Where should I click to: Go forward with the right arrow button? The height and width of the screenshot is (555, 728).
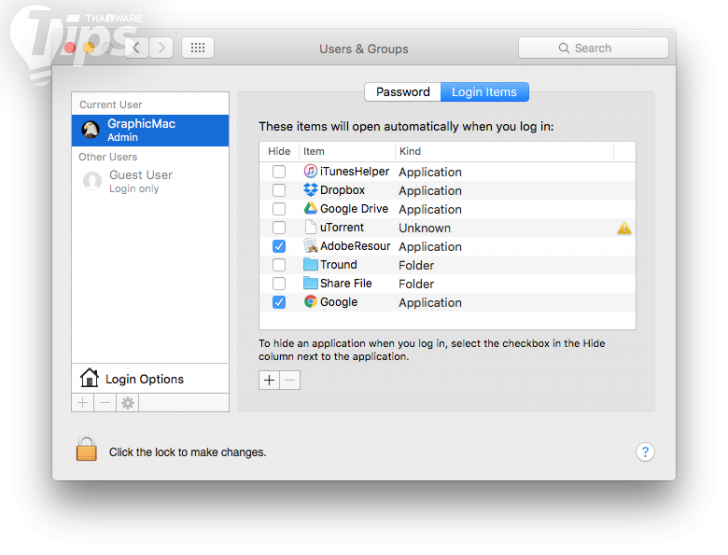pos(161,48)
